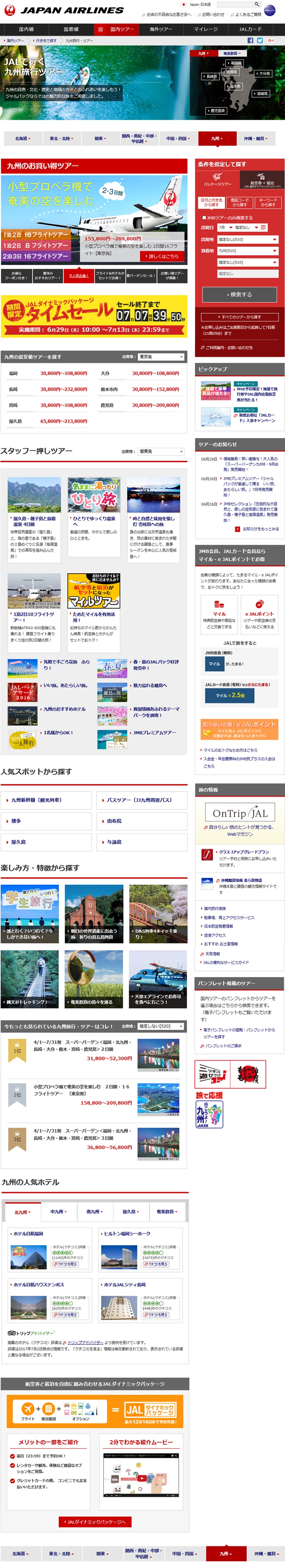Open the 出発地 指定なし[510] dropdown
The height and width of the screenshot is (1568, 285).
[x=248, y=239]
